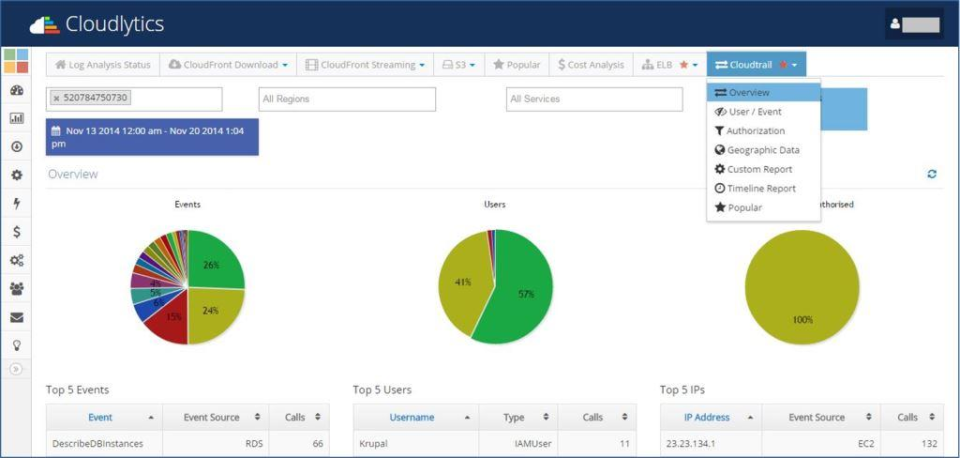Select Authorization from Cloudtrail menu
This screenshot has width=960, height=458.
pyautogui.click(x=763, y=130)
